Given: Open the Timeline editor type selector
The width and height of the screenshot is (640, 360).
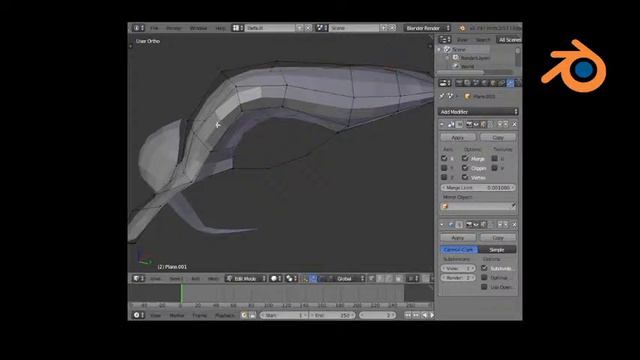Looking at the screenshot, I should pyautogui.click(x=139, y=315).
